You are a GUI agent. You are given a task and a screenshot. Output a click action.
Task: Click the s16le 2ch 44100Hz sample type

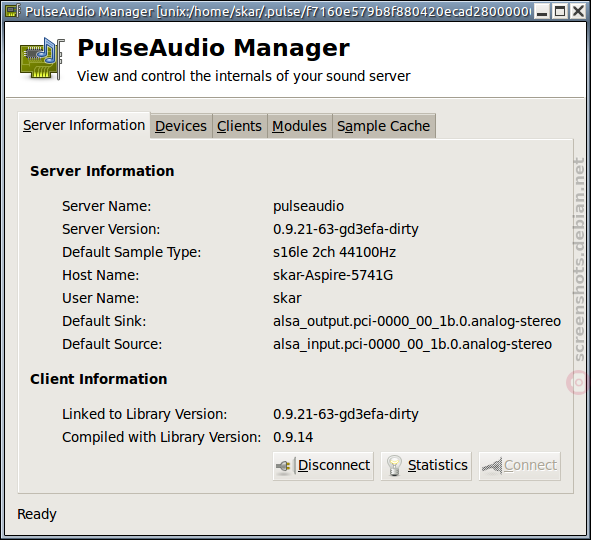click(334, 252)
